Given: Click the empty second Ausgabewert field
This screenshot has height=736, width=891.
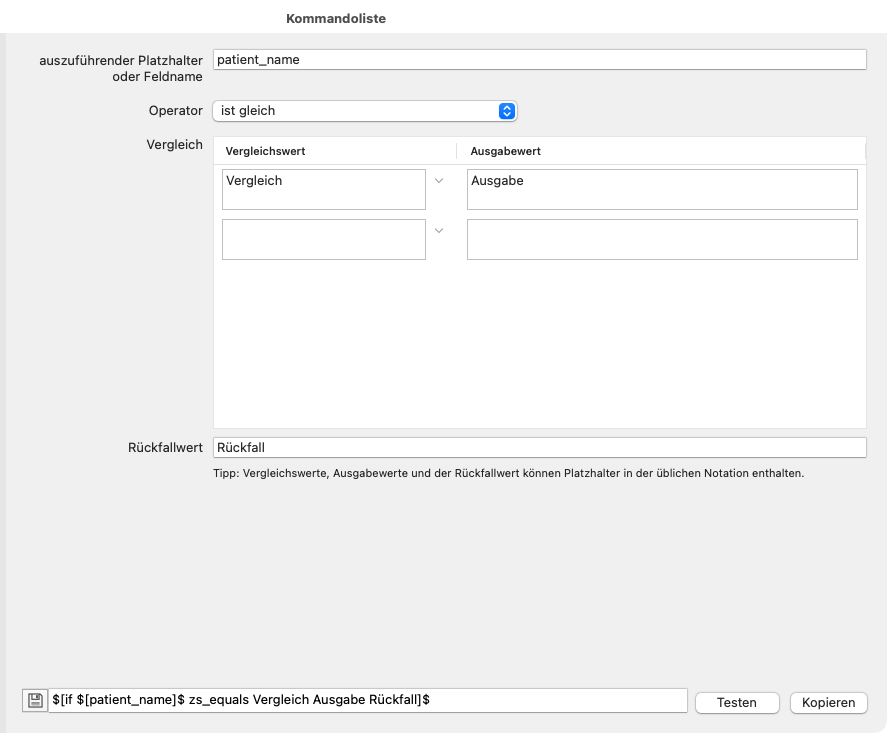Looking at the screenshot, I should [x=662, y=239].
